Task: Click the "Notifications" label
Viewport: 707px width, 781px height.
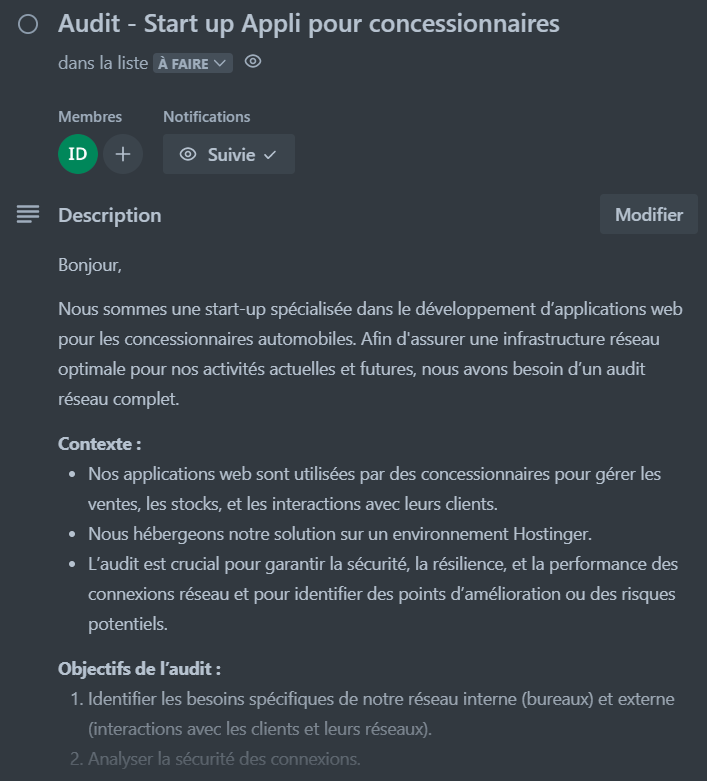Action: (206, 117)
